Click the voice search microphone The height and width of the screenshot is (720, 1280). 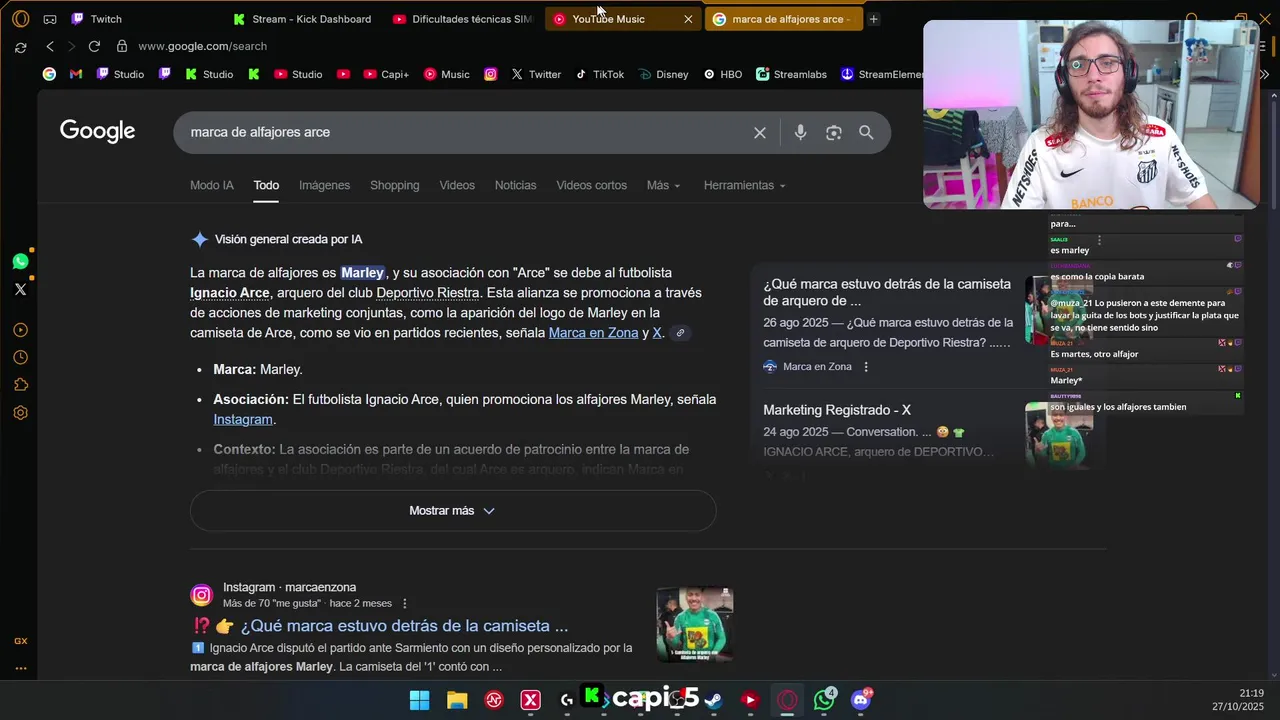tap(800, 132)
